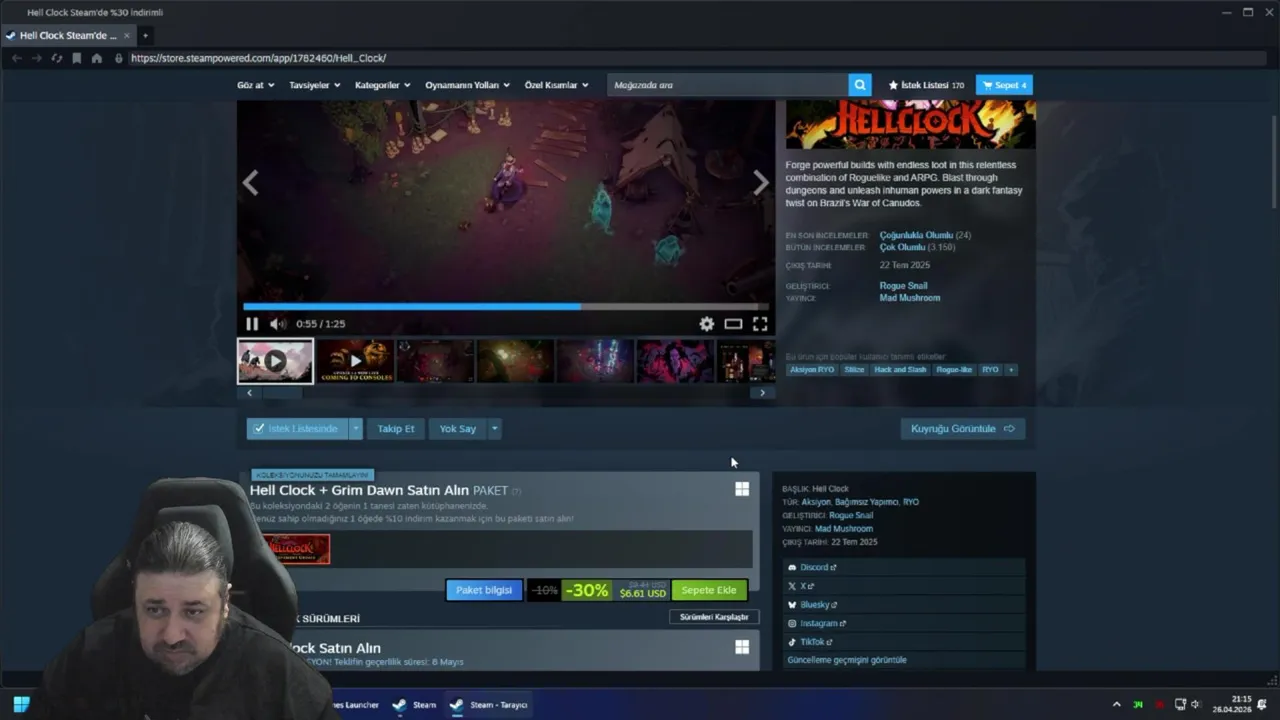The height and width of the screenshot is (720, 1280).
Task: Select the Coming to Consoles trailer thumbnail
Action: 355,361
